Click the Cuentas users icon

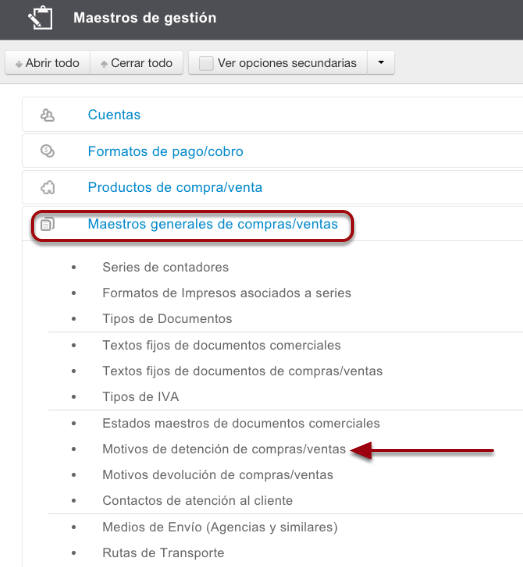[x=47, y=115]
